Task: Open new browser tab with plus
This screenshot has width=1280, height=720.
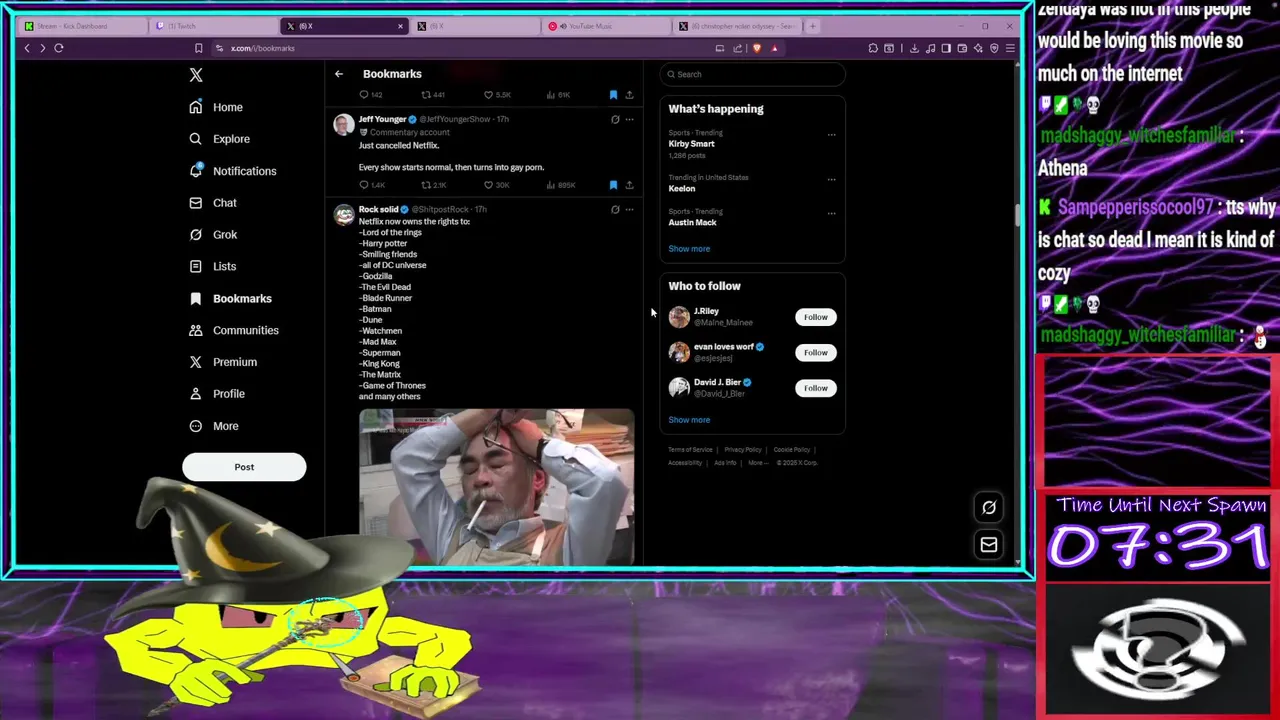Action: point(812,26)
